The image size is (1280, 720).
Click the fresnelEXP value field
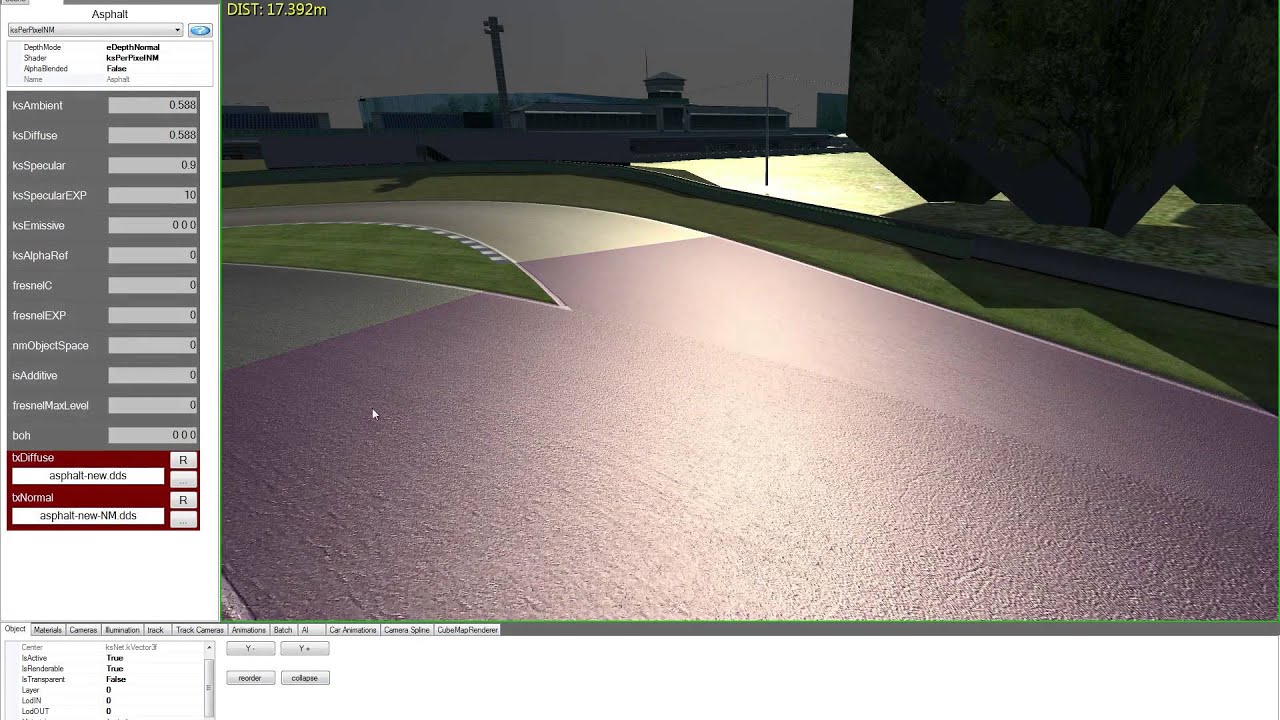153,315
